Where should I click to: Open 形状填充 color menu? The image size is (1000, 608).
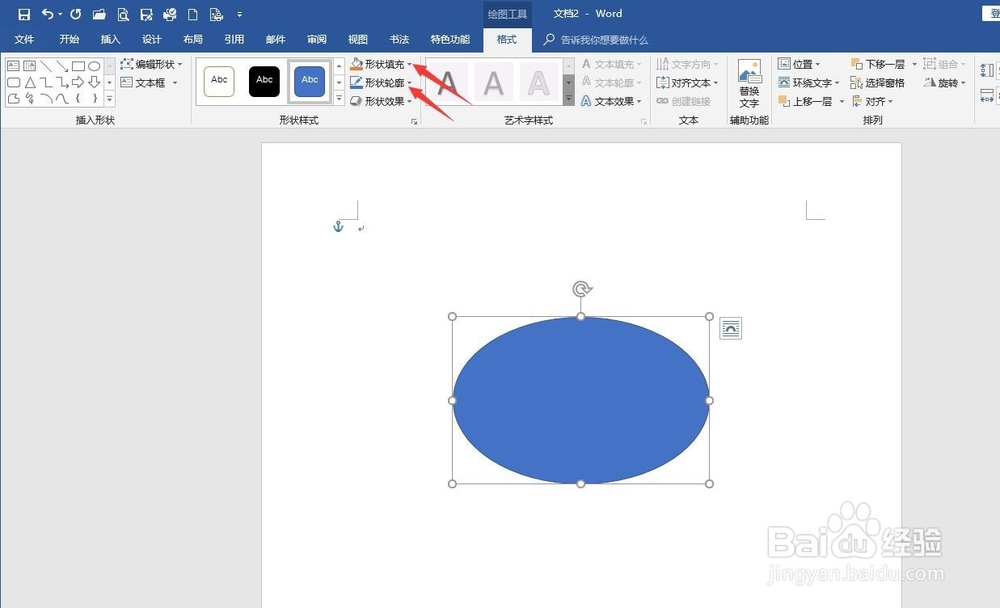pos(381,64)
